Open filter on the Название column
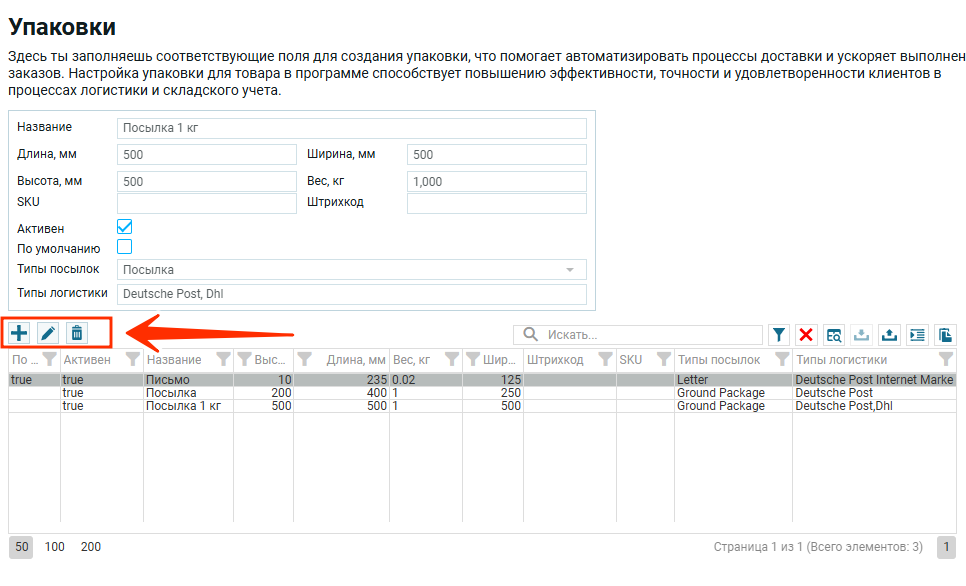 tap(223, 359)
